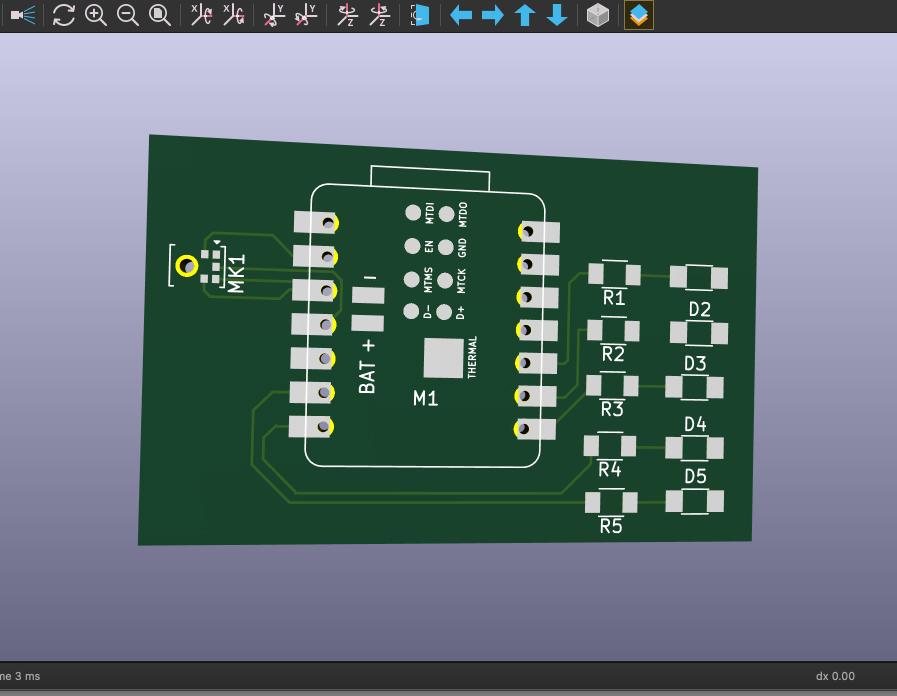Pan the board down with arrow
Image resolution: width=897 pixels, height=696 pixels.
(x=557, y=15)
